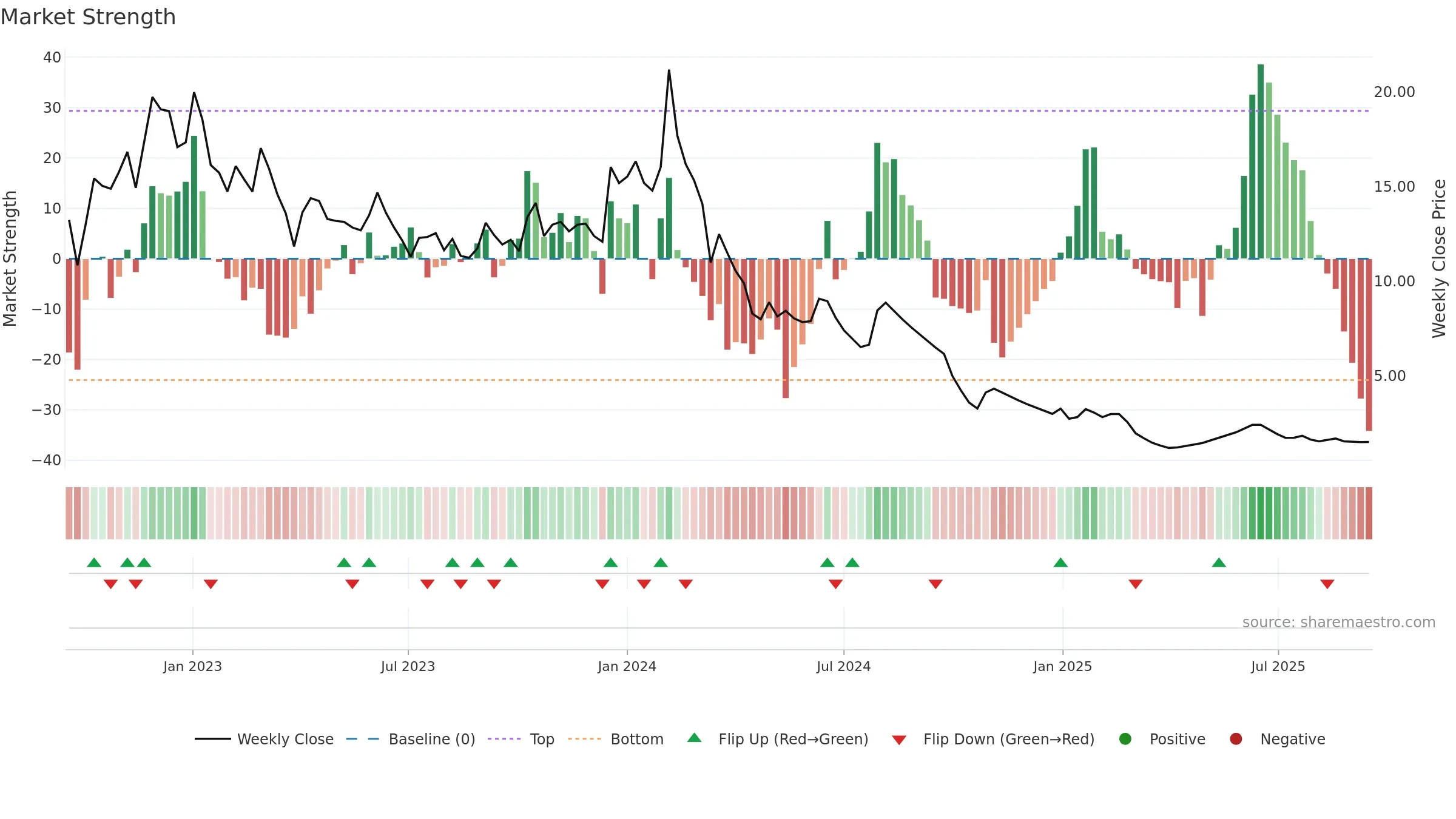
Task: Click the 'Jan 2024' x-axis label
Action: point(627,666)
